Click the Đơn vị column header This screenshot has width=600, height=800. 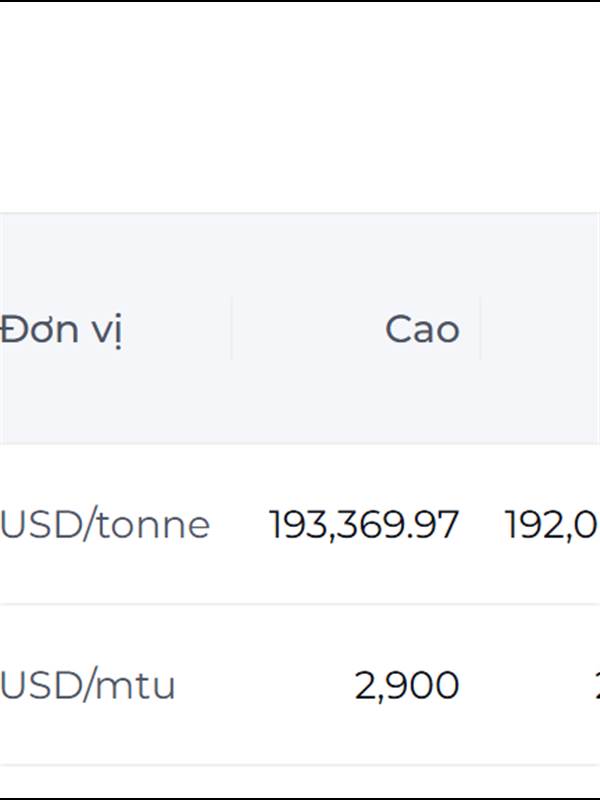(62, 329)
